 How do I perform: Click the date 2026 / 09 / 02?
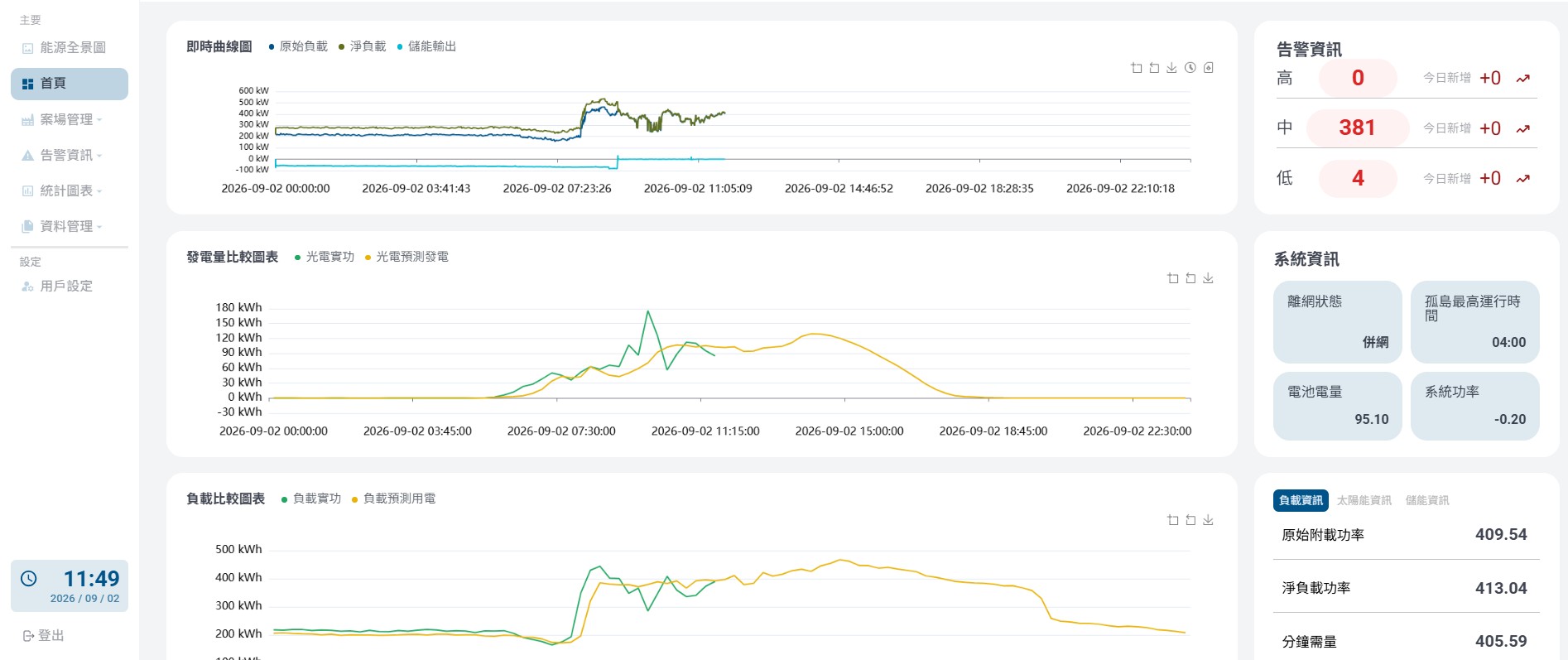click(x=84, y=599)
